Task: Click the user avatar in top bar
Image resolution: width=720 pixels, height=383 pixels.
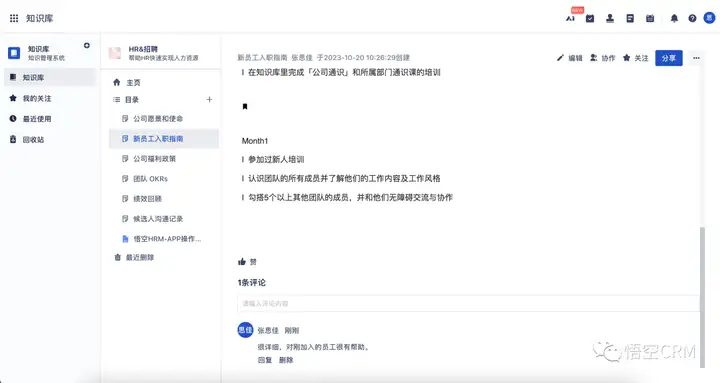Action: tap(709, 18)
